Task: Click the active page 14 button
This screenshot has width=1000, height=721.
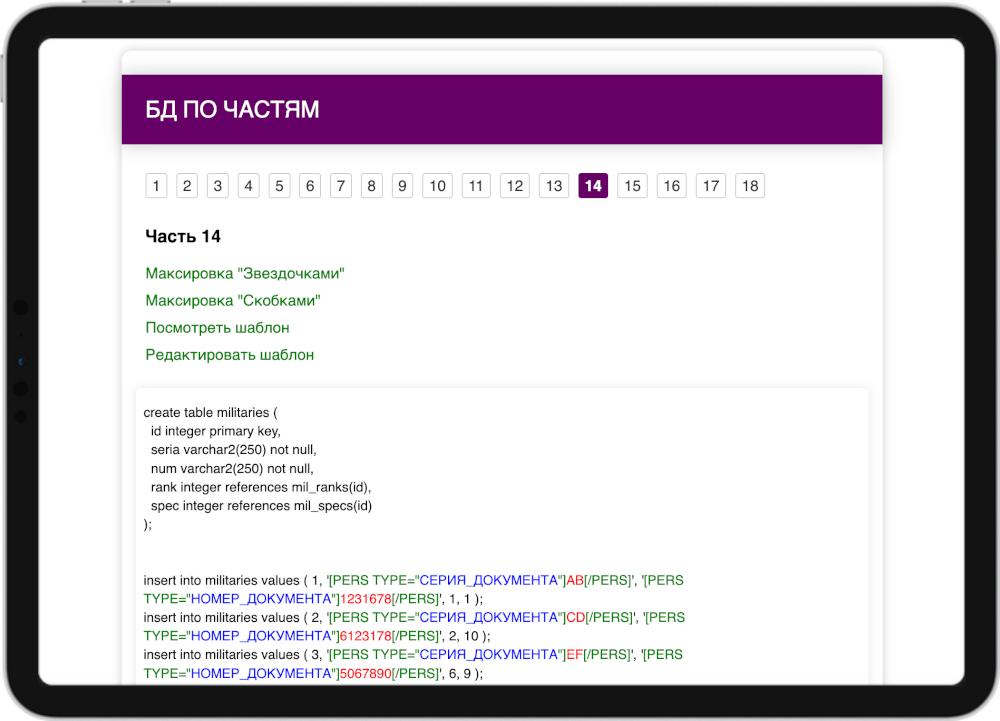Action: pos(593,186)
